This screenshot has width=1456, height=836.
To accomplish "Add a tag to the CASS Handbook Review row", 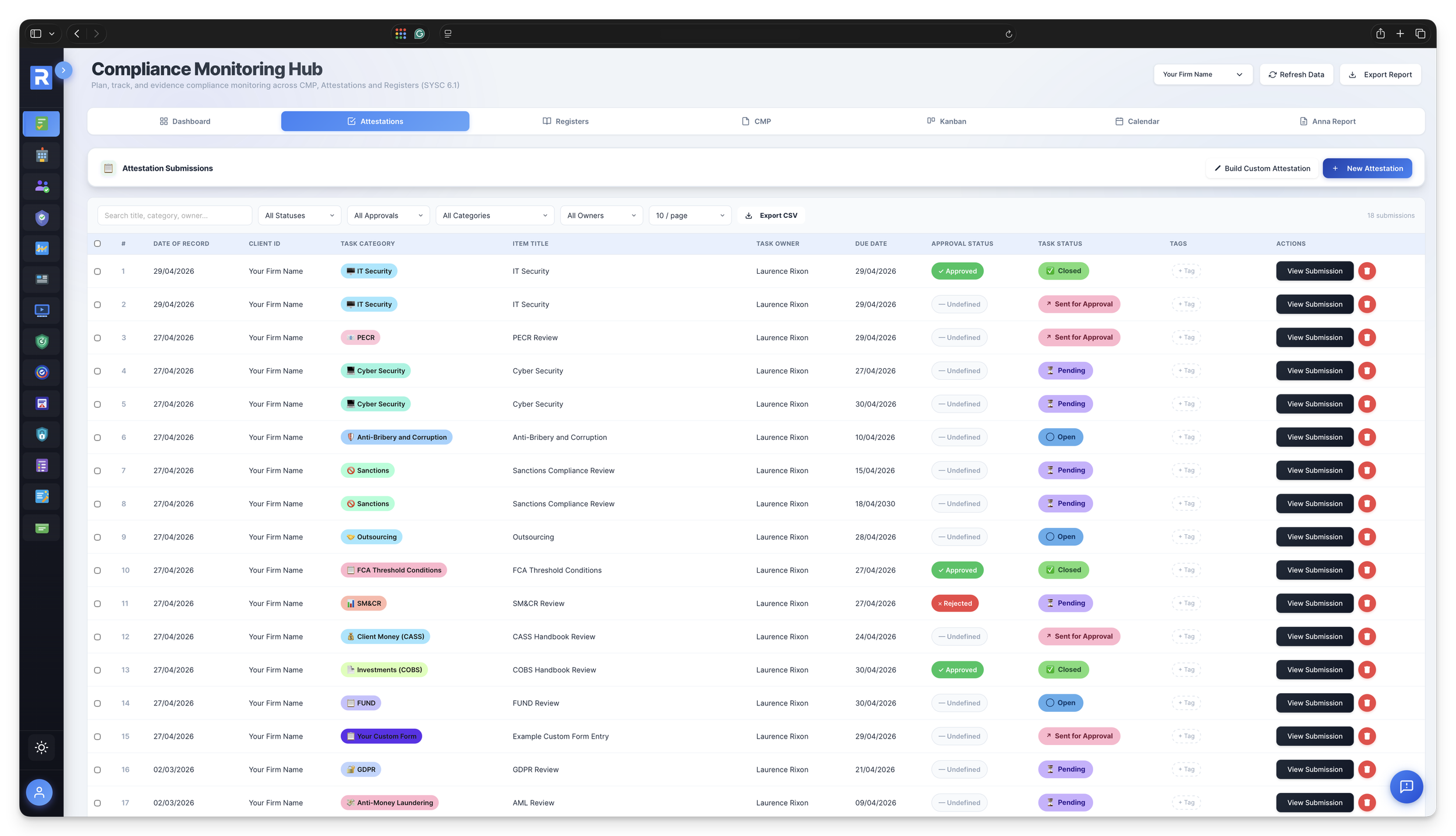I will pos(1186,637).
